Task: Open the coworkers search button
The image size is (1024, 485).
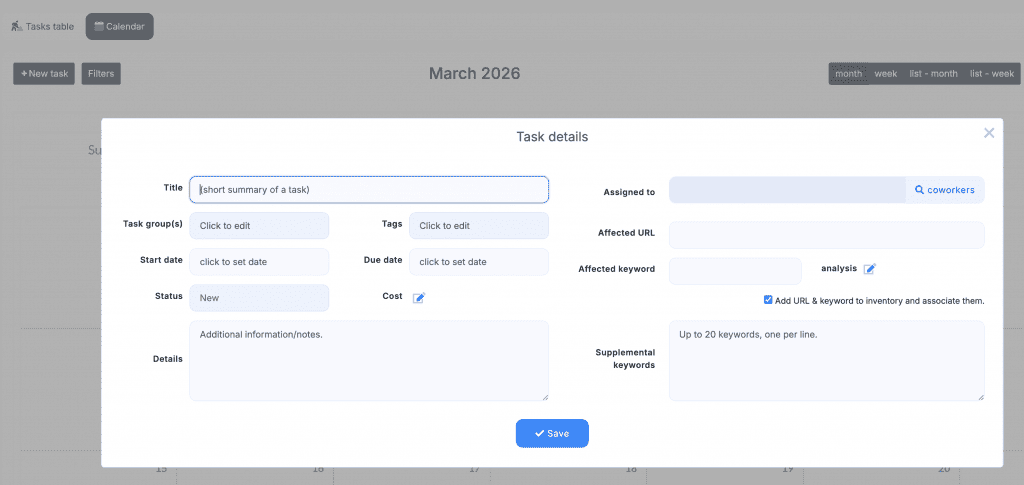Action: click(x=945, y=190)
